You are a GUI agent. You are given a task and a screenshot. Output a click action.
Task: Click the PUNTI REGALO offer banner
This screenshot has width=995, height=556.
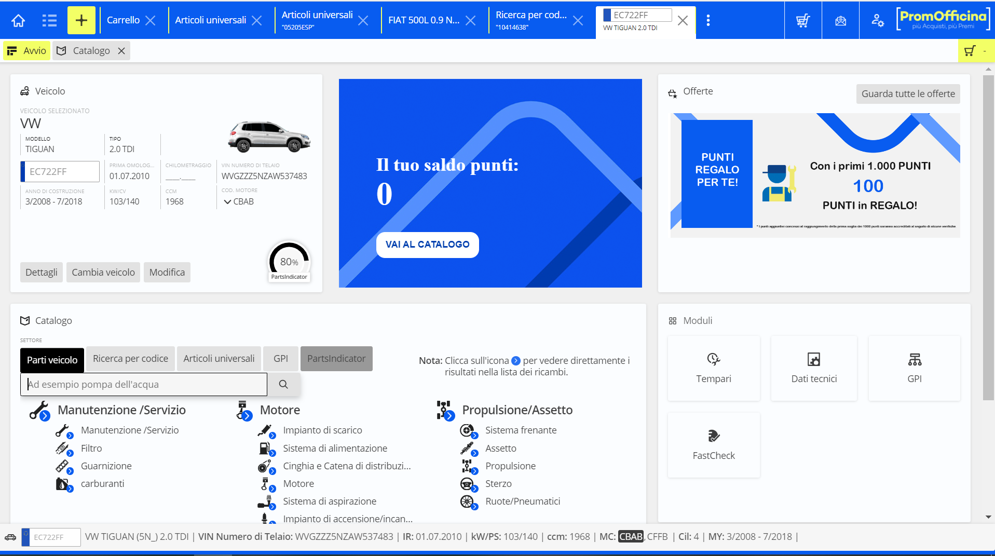click(815, 175)
